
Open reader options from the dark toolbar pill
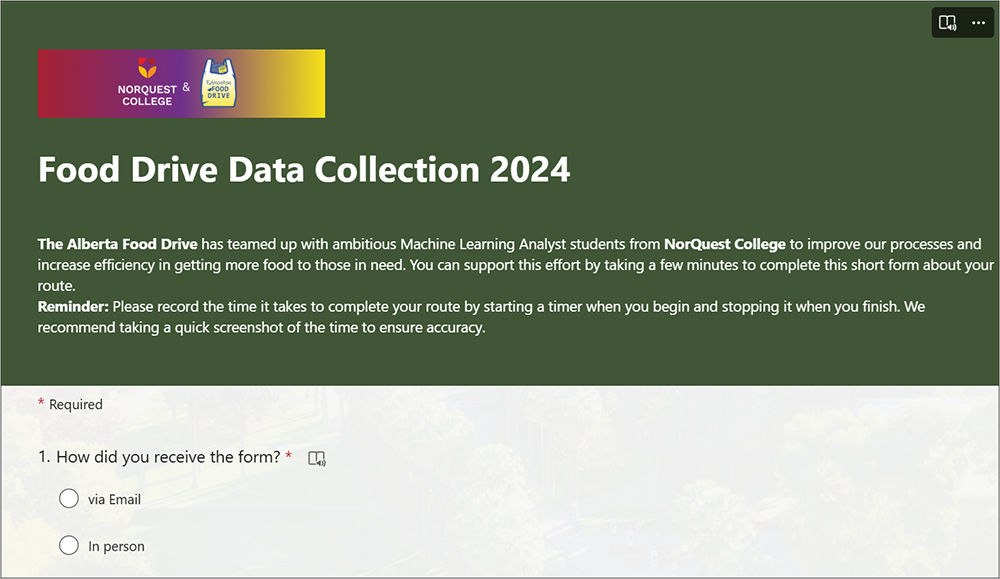pos(948,22)
